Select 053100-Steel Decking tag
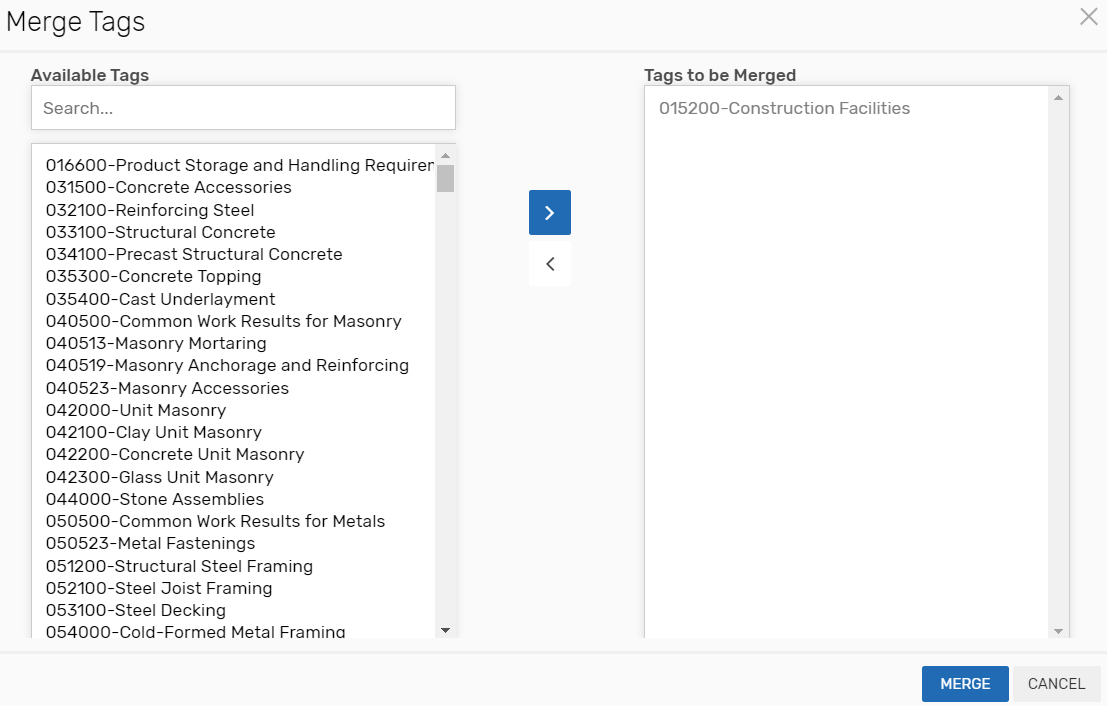 136,610
